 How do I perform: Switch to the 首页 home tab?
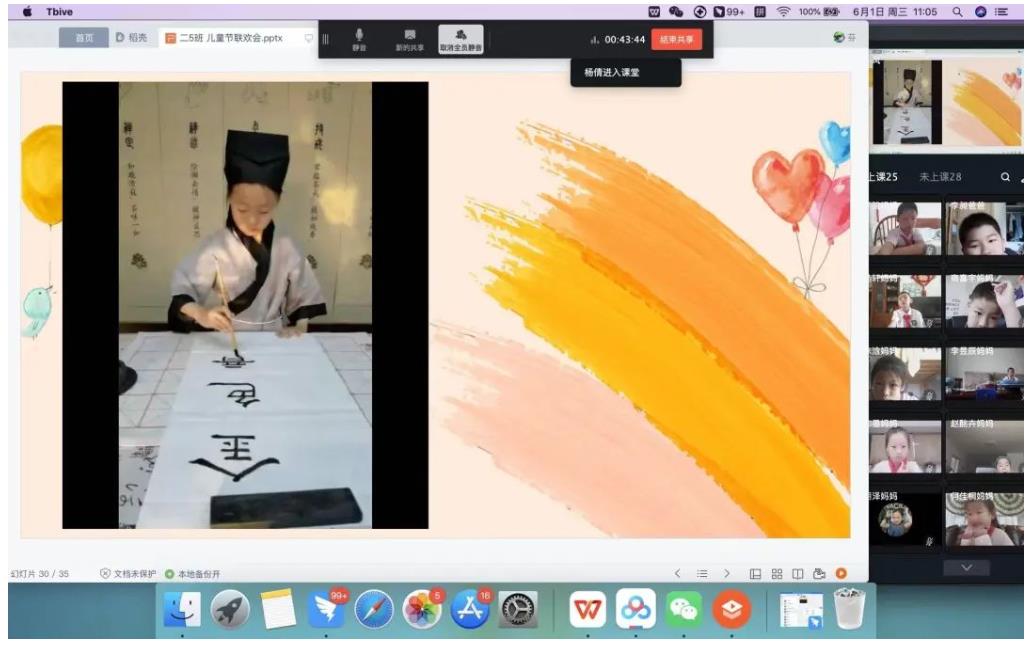(x=84, y=38)
